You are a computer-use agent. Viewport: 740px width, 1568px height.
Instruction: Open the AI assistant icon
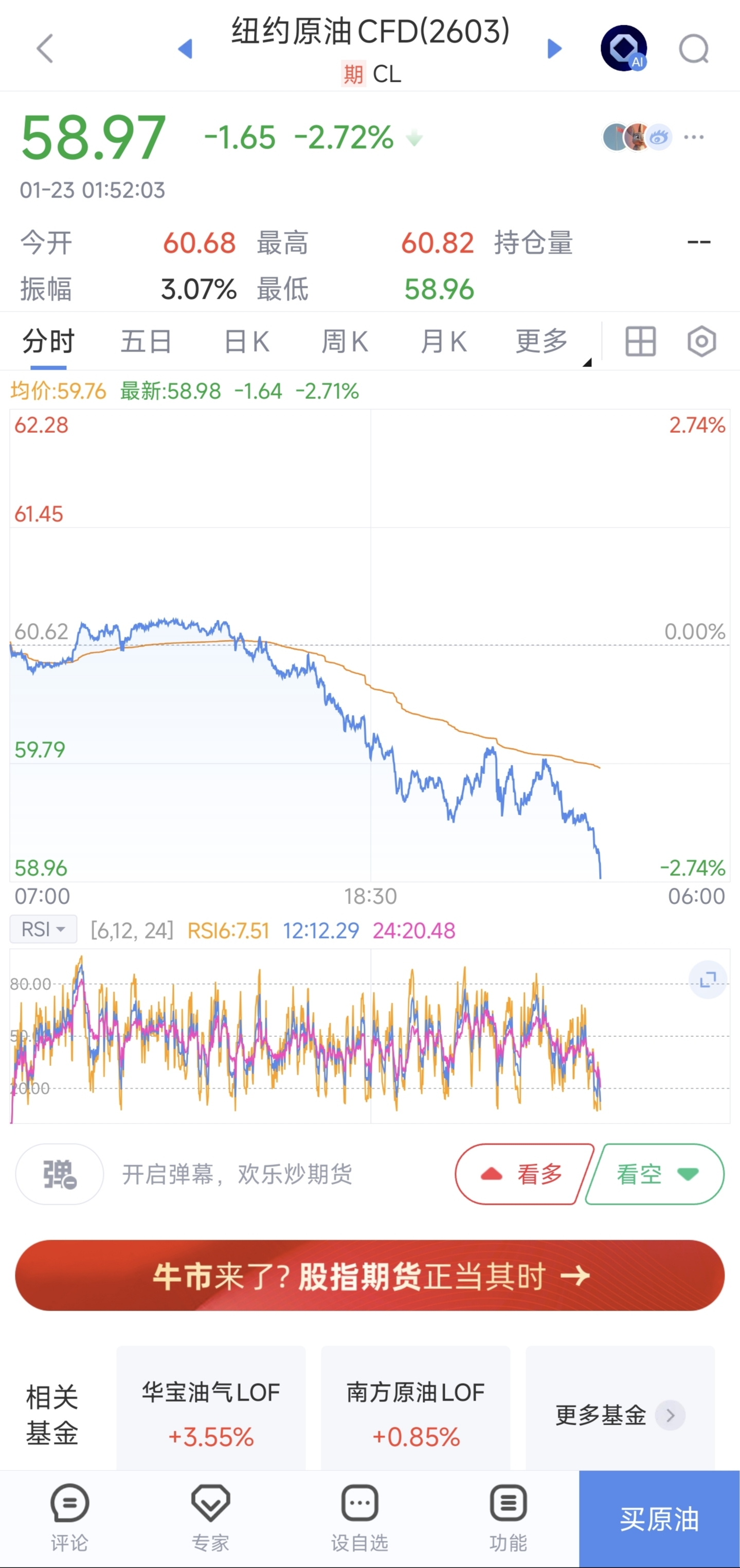(624, 48)
